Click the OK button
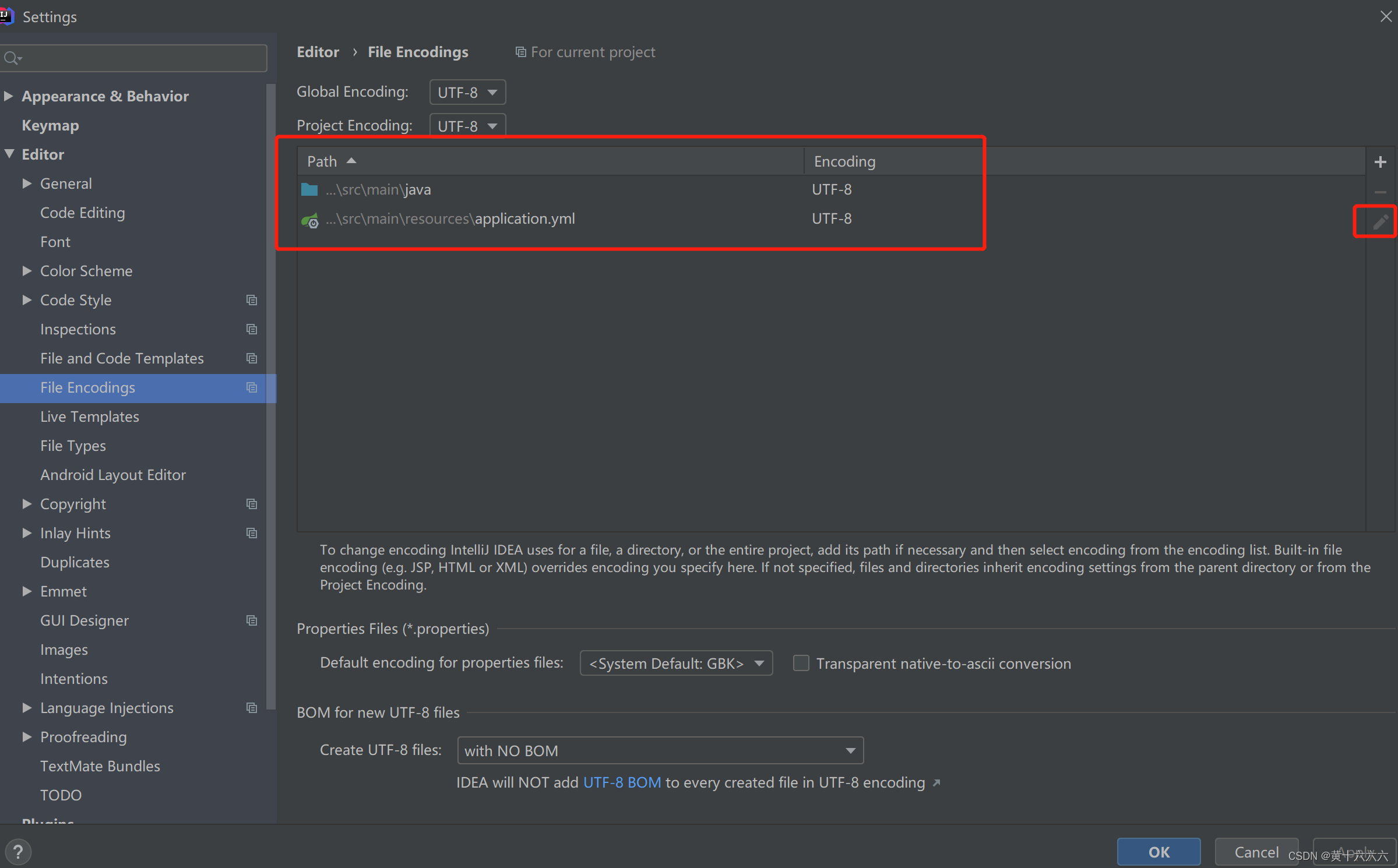This screenshot has height=868, width=1398. pyautogui.click(x=1158, y=852)
